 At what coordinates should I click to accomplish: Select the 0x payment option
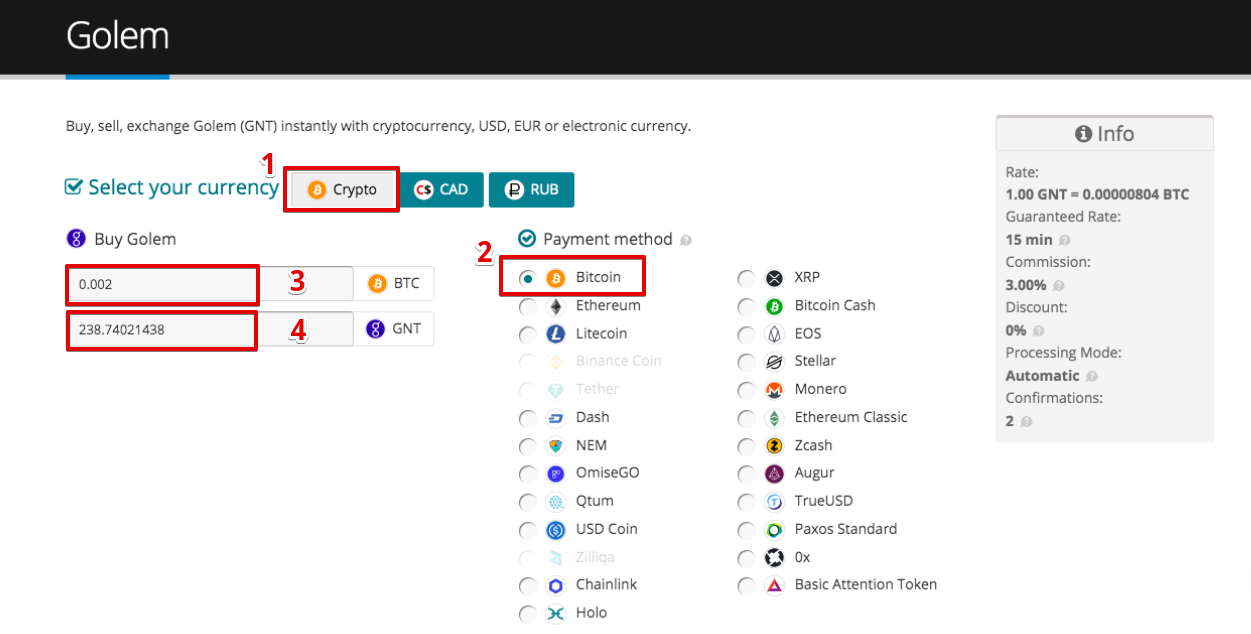click(746, 558)
